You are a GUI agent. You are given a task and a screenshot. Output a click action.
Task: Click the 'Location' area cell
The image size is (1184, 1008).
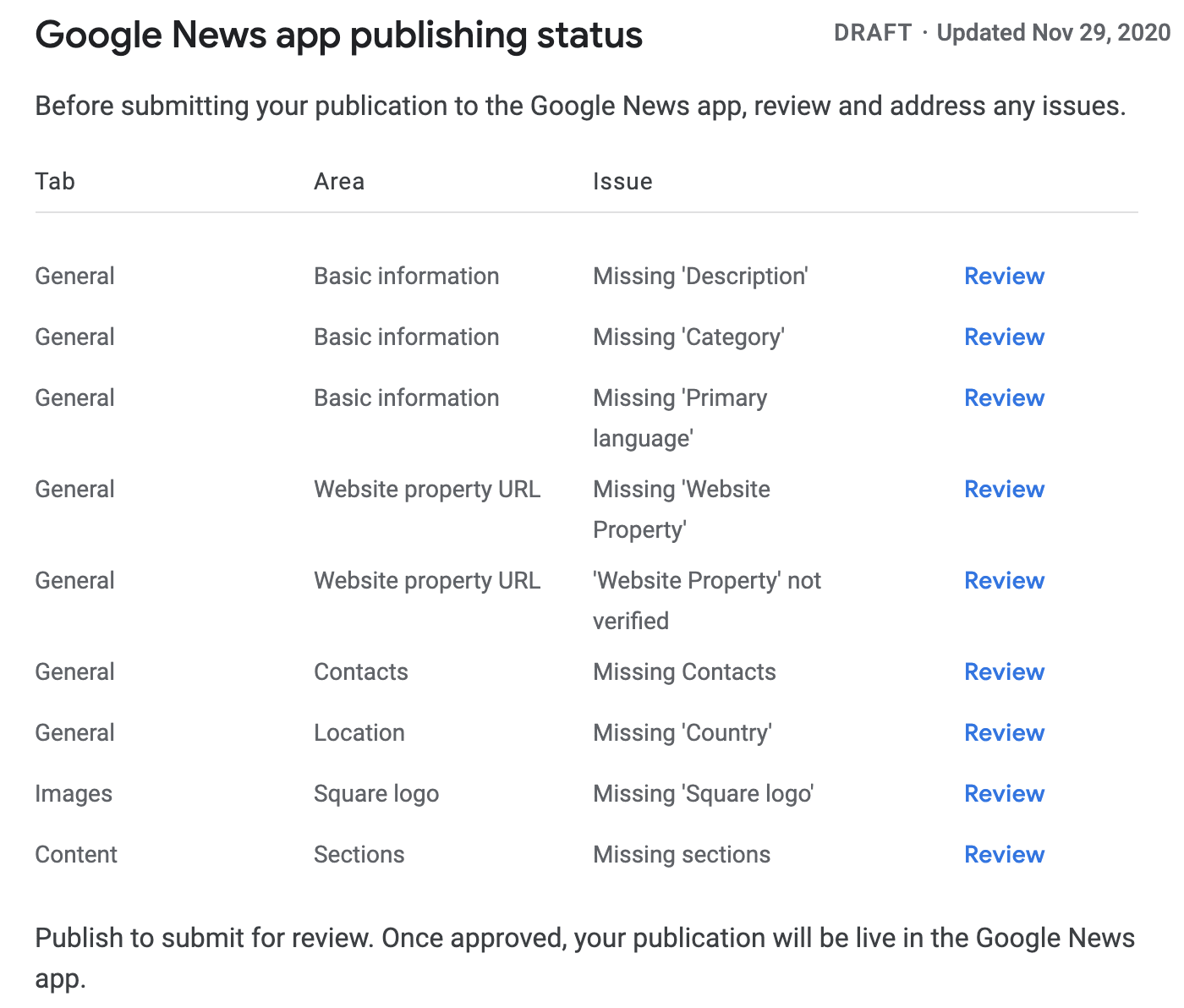click(x=359, y=732)
